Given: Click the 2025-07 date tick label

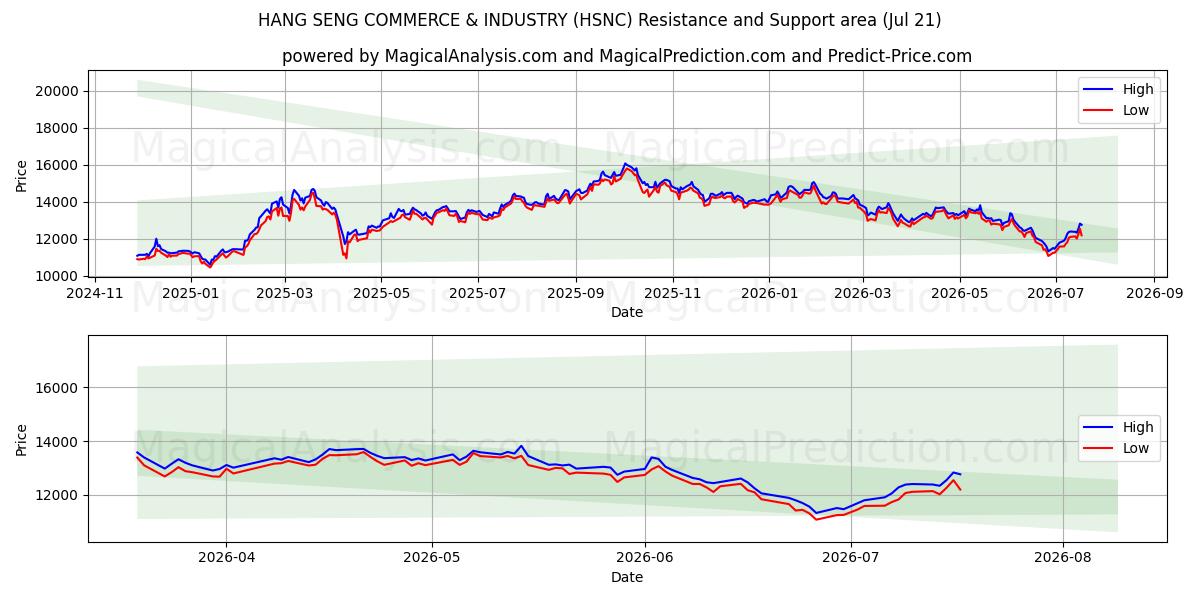Looking at the screenshot, I should coord(477,294).
